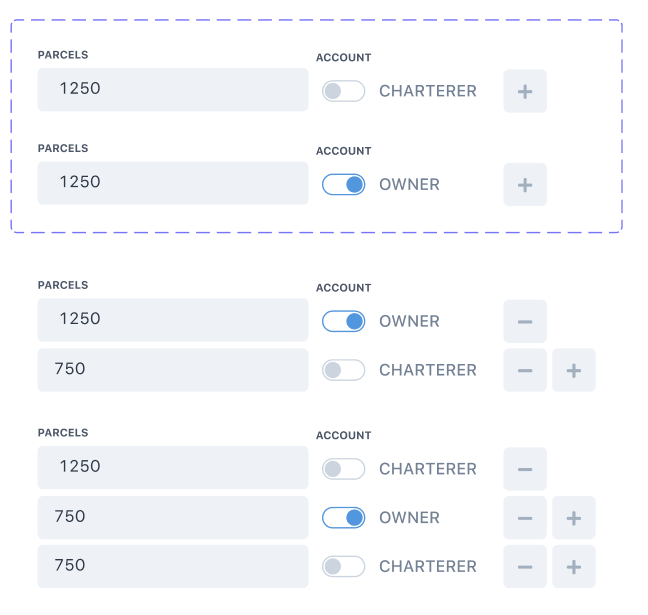Toggle the OWNER switch in the two-row group
648x615 pixels.
(344, 321)
